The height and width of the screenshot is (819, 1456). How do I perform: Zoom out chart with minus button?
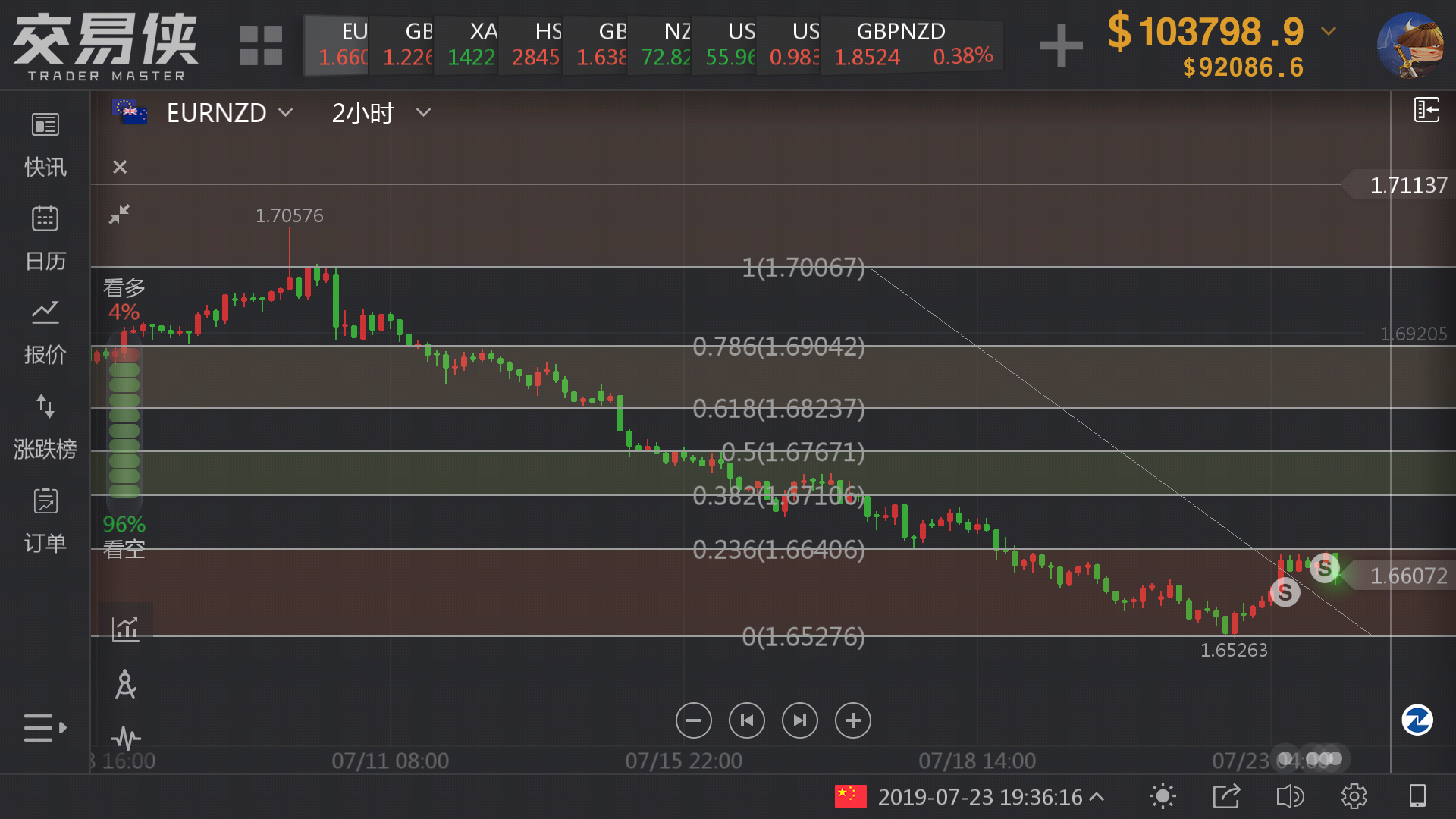click(x=693, y=720)
